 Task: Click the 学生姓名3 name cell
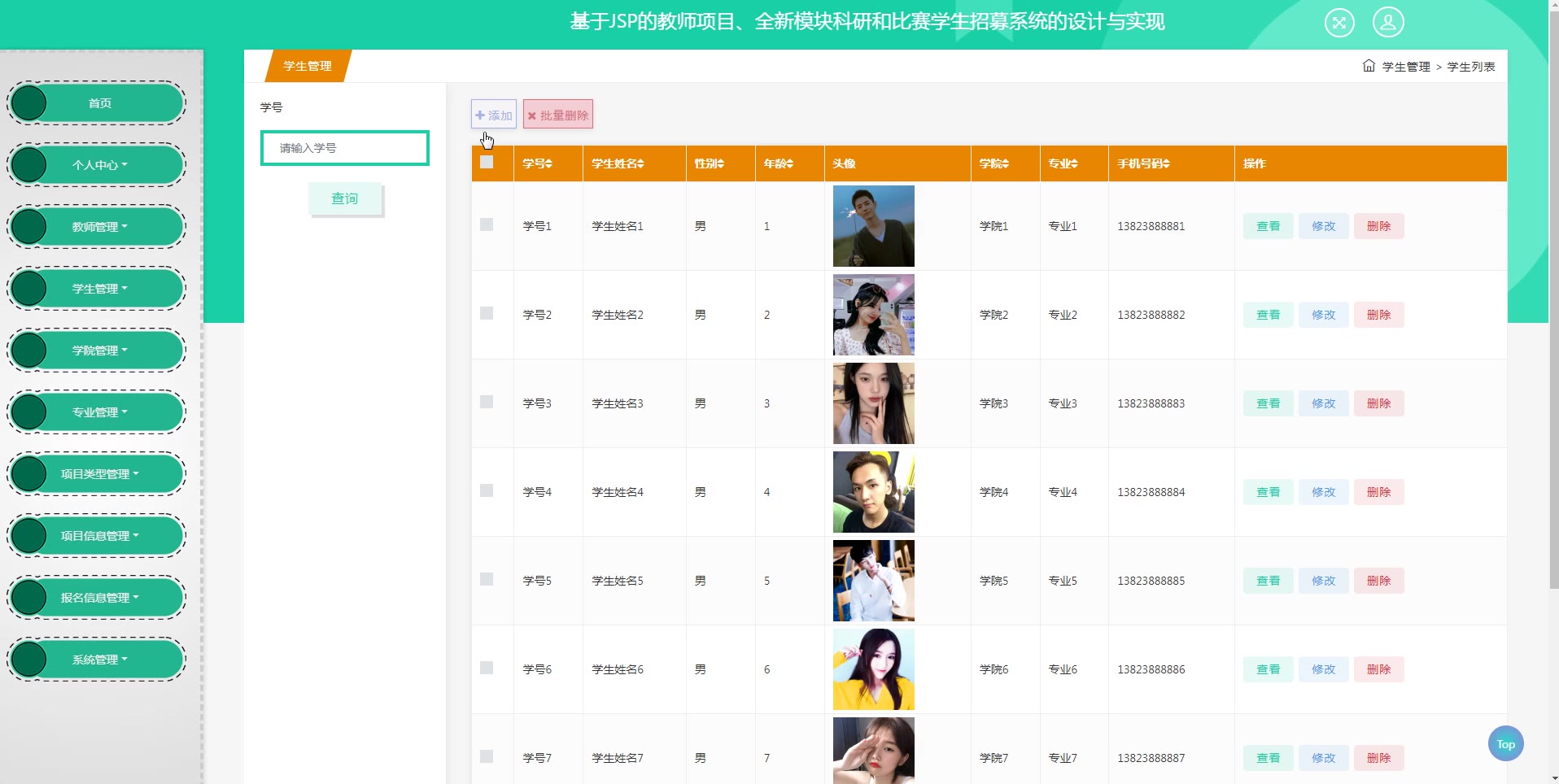(618, 403)
